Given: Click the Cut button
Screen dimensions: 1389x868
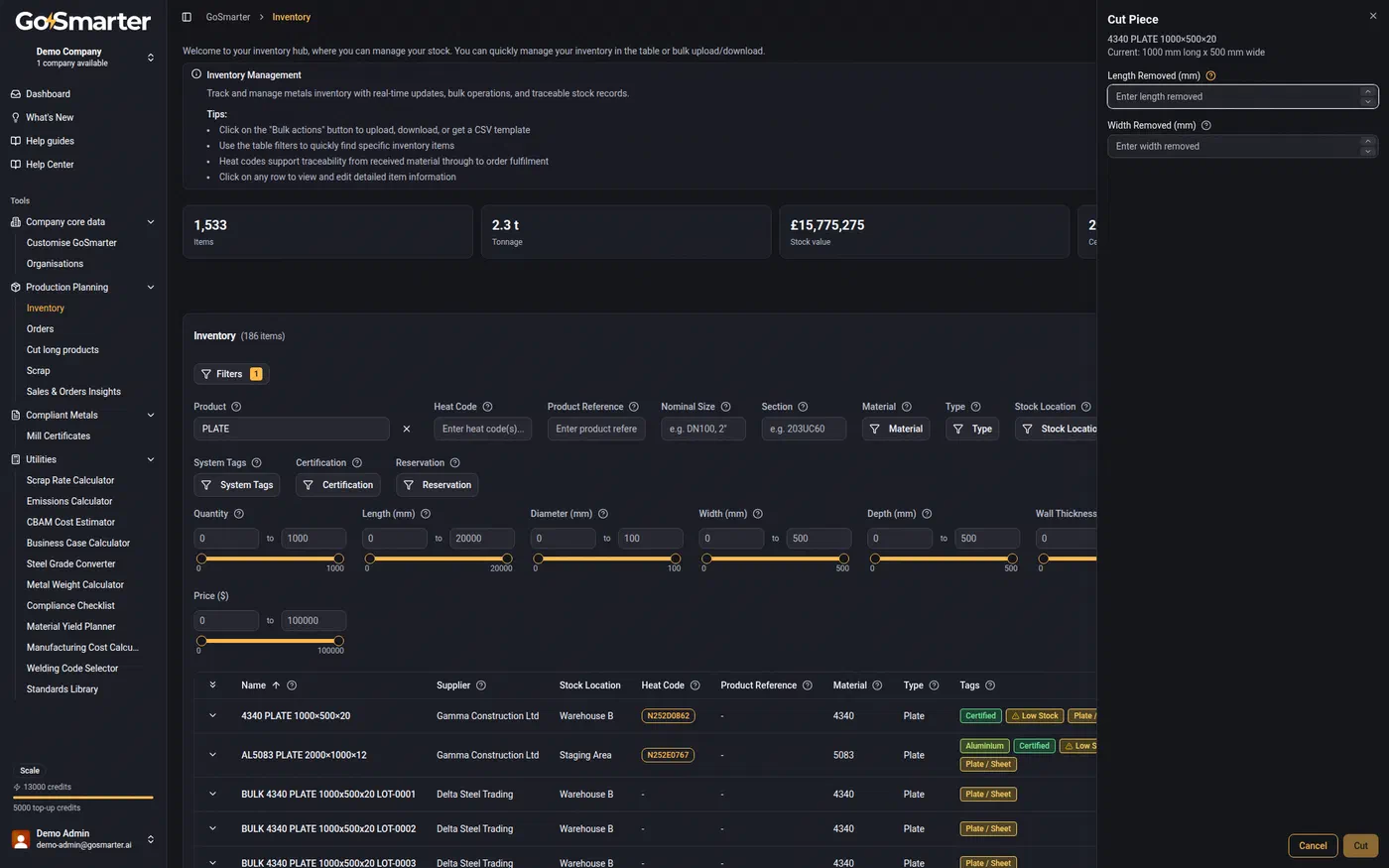Looking at the screenshot, I should coord(1360,846).
